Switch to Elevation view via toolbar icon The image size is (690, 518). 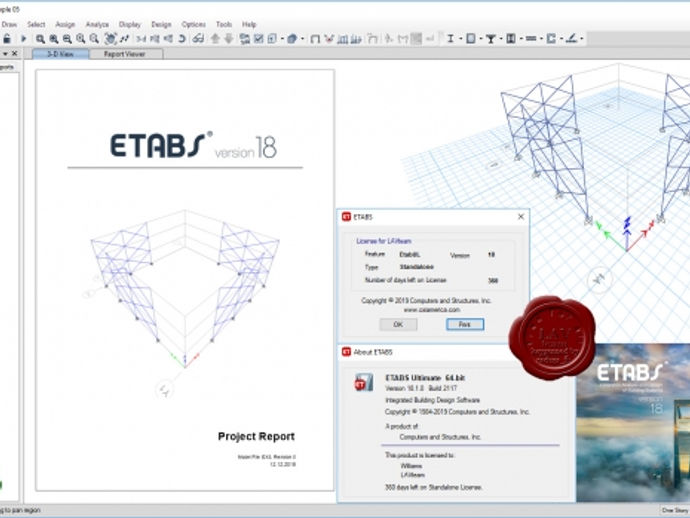(x=168, y=39)
